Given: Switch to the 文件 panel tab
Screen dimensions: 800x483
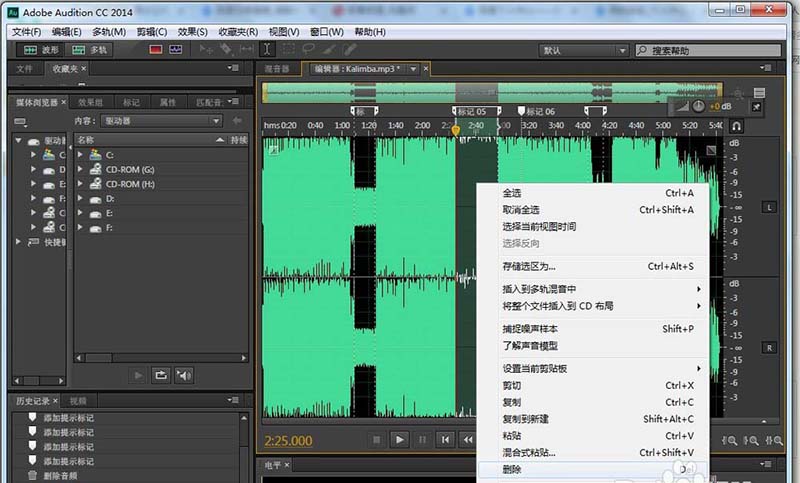Looking at the screenshot, I should pos(24,68).
